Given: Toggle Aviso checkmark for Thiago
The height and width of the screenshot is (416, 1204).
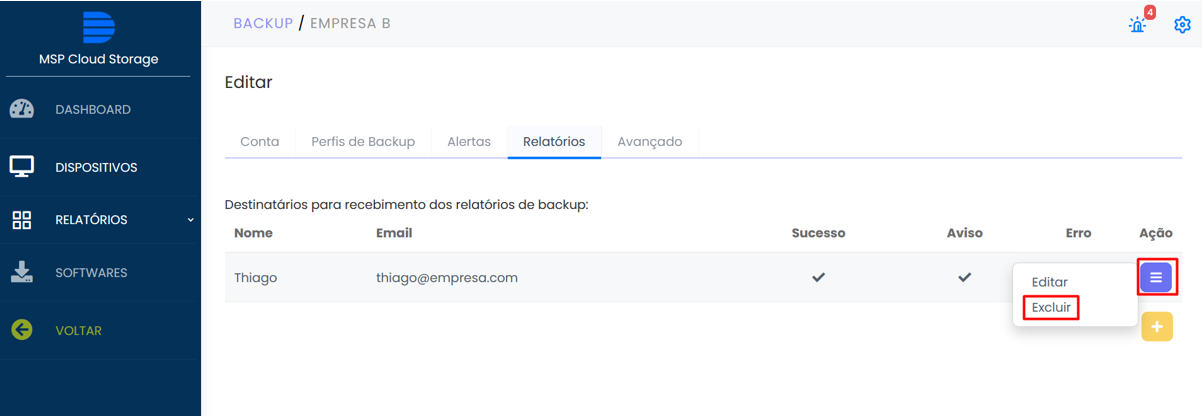Looking at the screenshot, I should click(964, 278).
